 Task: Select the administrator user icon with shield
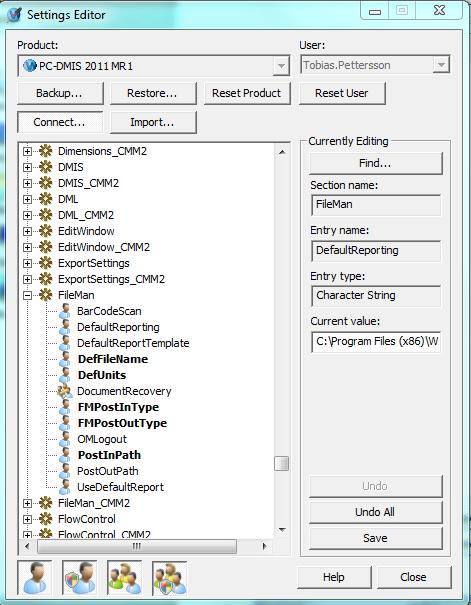(x=79, y=578)
